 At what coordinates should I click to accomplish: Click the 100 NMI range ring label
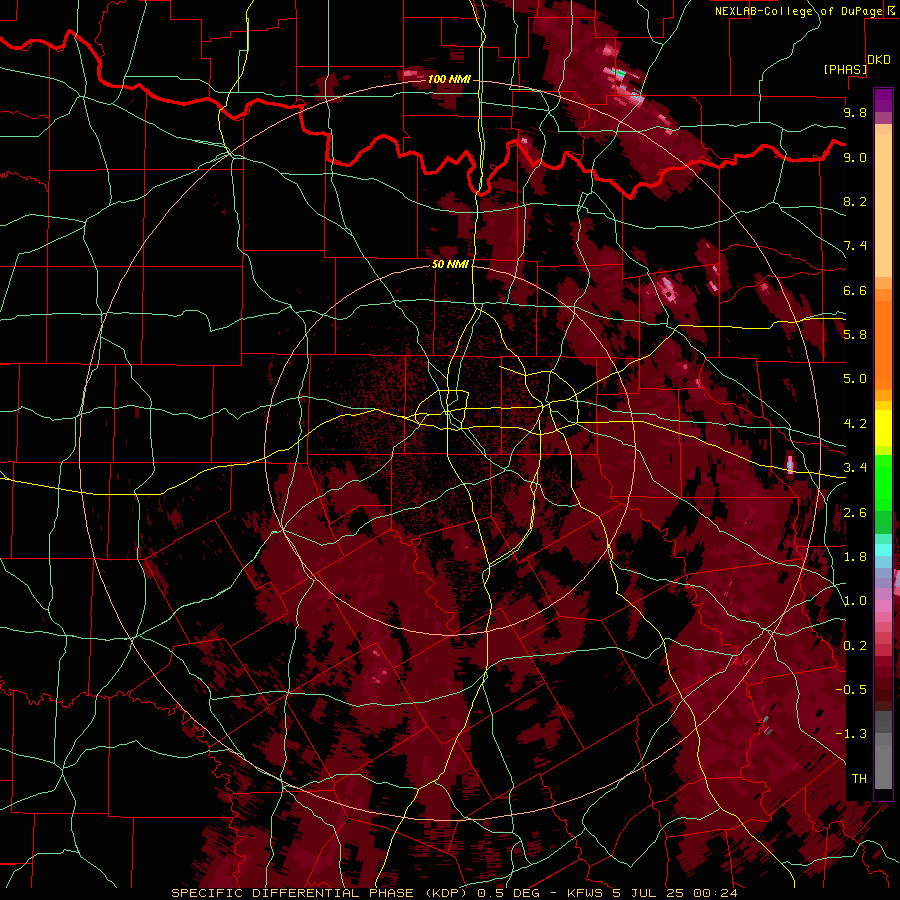(449, 79)
